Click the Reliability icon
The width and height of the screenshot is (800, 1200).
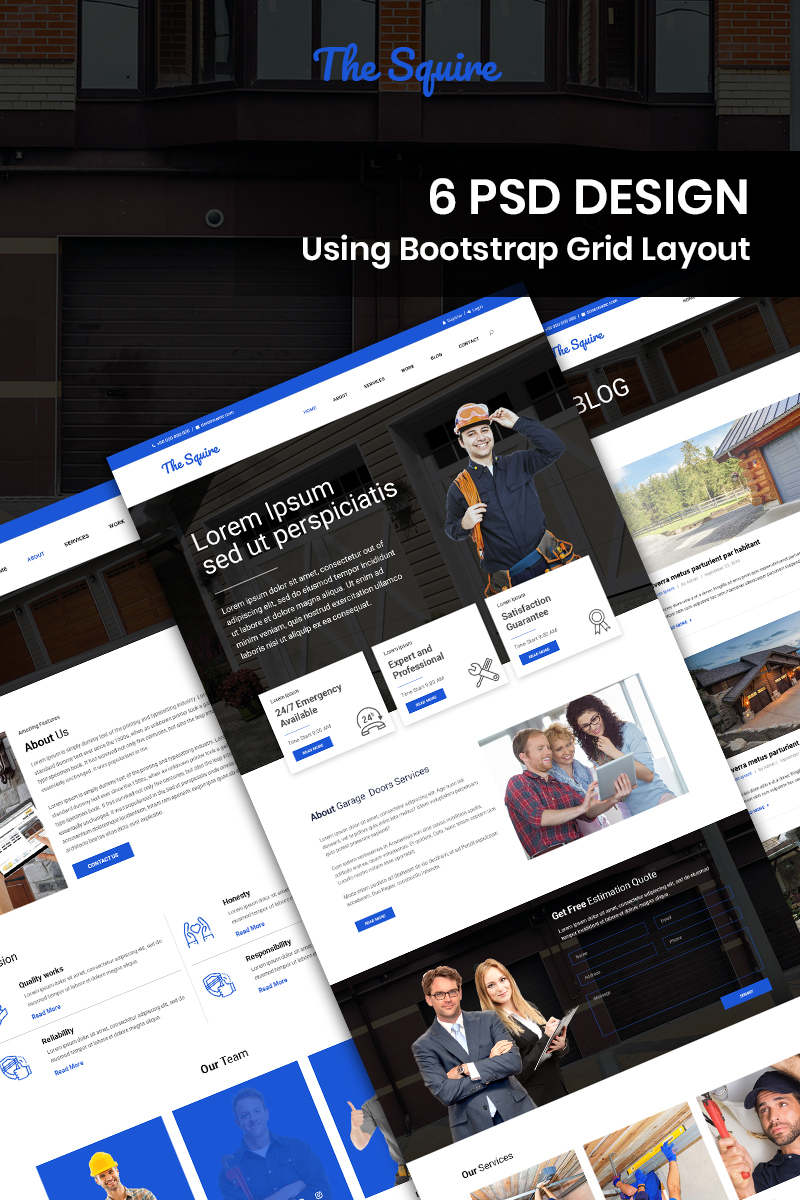pos(15,1067)
